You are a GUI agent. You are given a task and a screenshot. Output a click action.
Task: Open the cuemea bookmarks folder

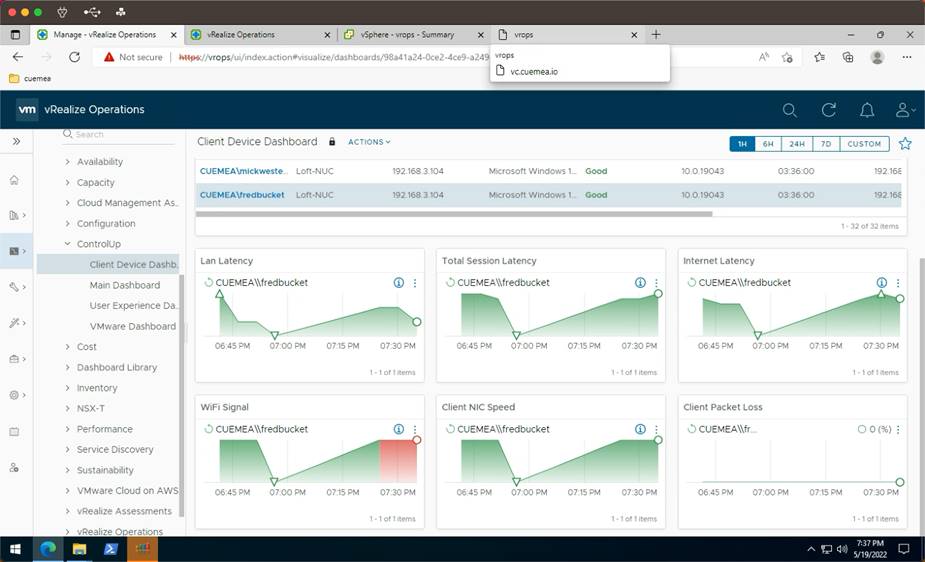(x=30, y=78)
